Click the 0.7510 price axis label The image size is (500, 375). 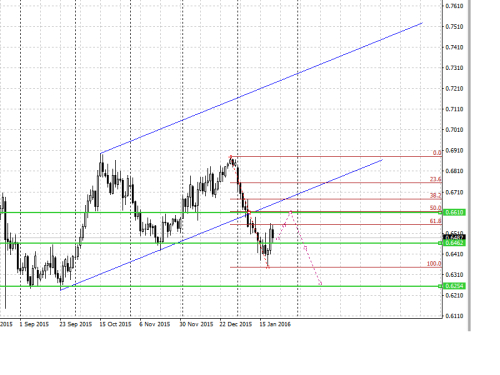point(455,27)
